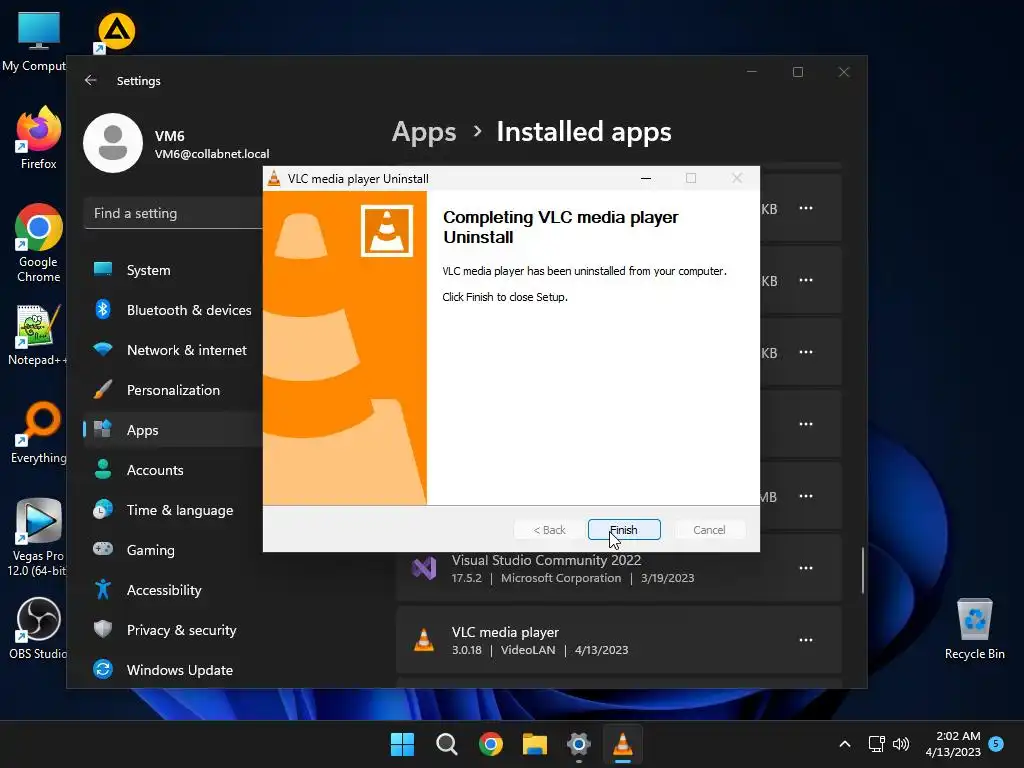Screen dimensions: 1024x768
Task: Select Apps in Settings sidebar
Action: (174, 430)
